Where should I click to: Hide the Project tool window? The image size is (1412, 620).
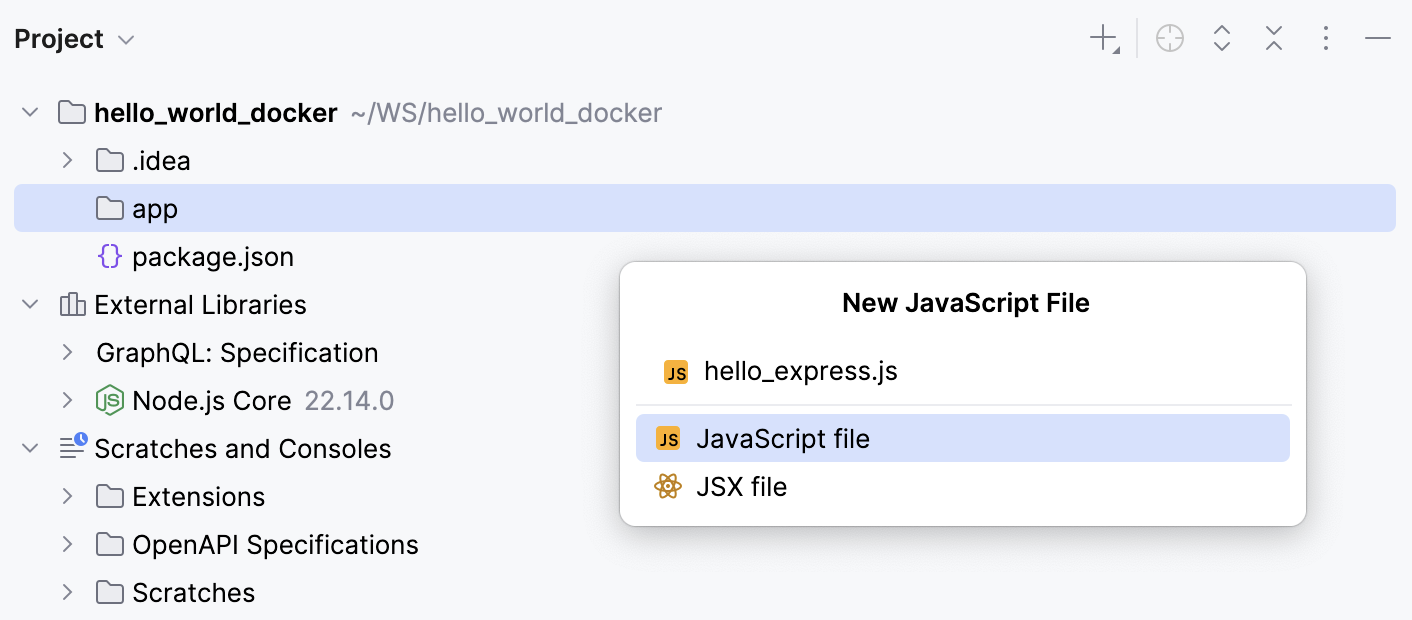tap(1377, 38)
